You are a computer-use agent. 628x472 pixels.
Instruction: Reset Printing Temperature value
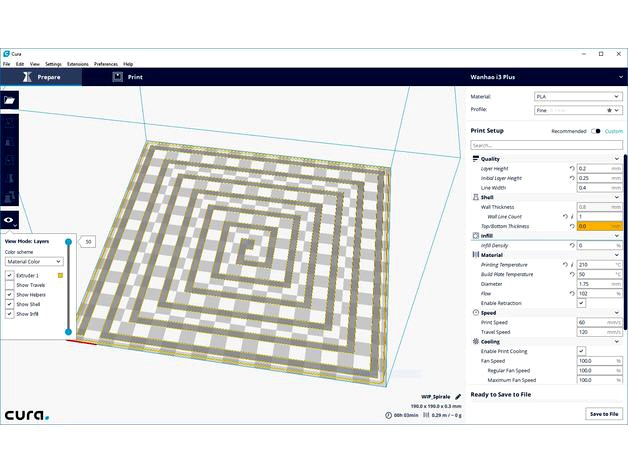[x=565, y=265]
